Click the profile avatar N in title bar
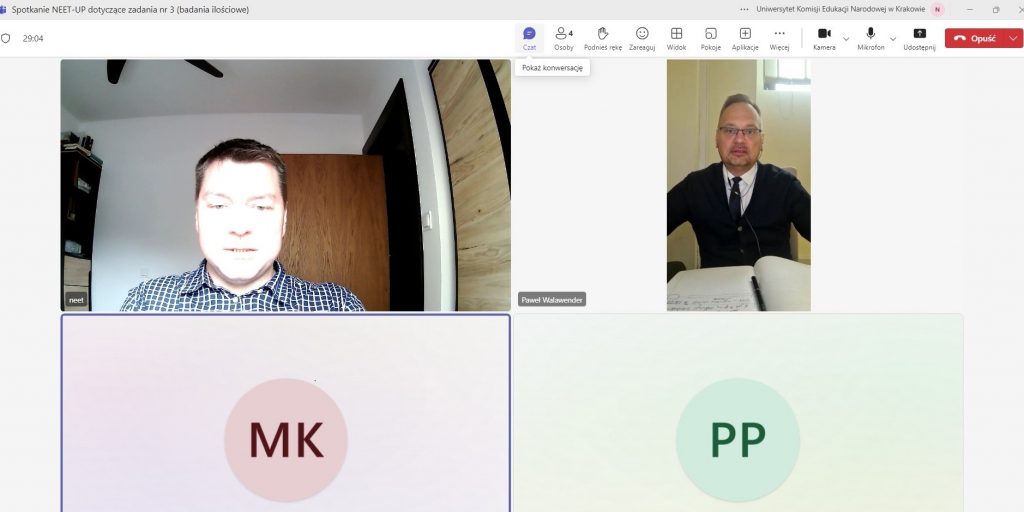1024x512 pixels. pos(937,9)
